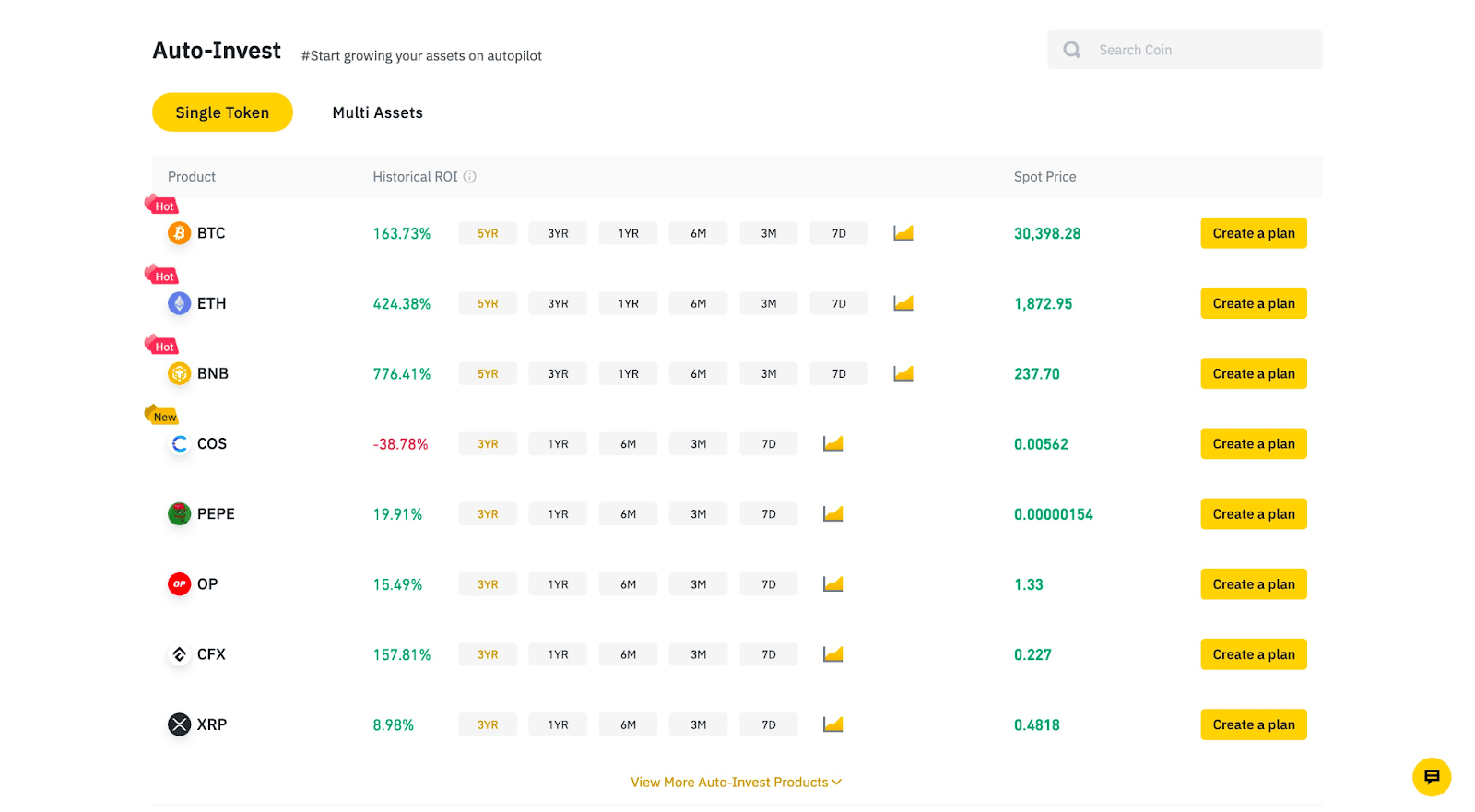Click the Historical ROI column header
The width and height of the screenshot is (1475, 812).
(x=415, y=176)
